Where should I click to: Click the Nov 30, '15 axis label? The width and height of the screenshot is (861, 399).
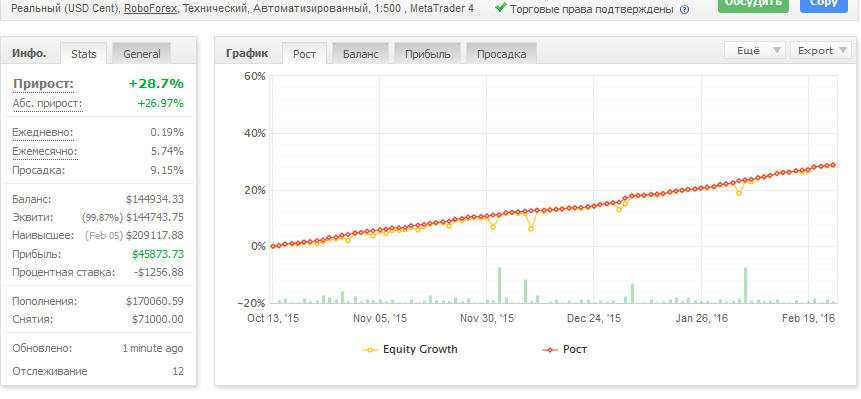tap(487, 318)
